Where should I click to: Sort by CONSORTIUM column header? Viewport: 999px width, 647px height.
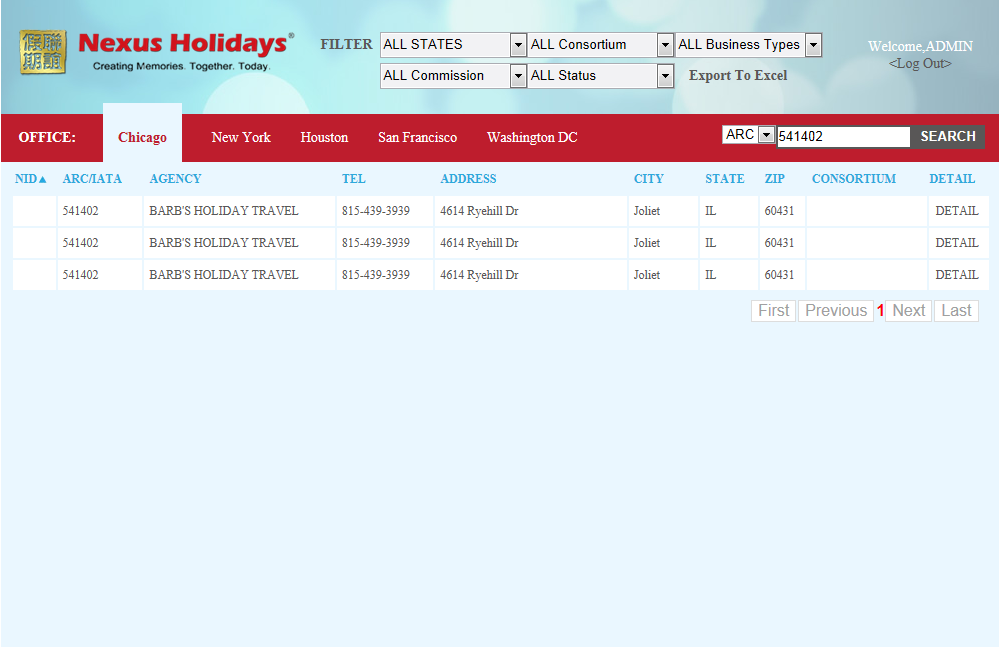(854, 179)
